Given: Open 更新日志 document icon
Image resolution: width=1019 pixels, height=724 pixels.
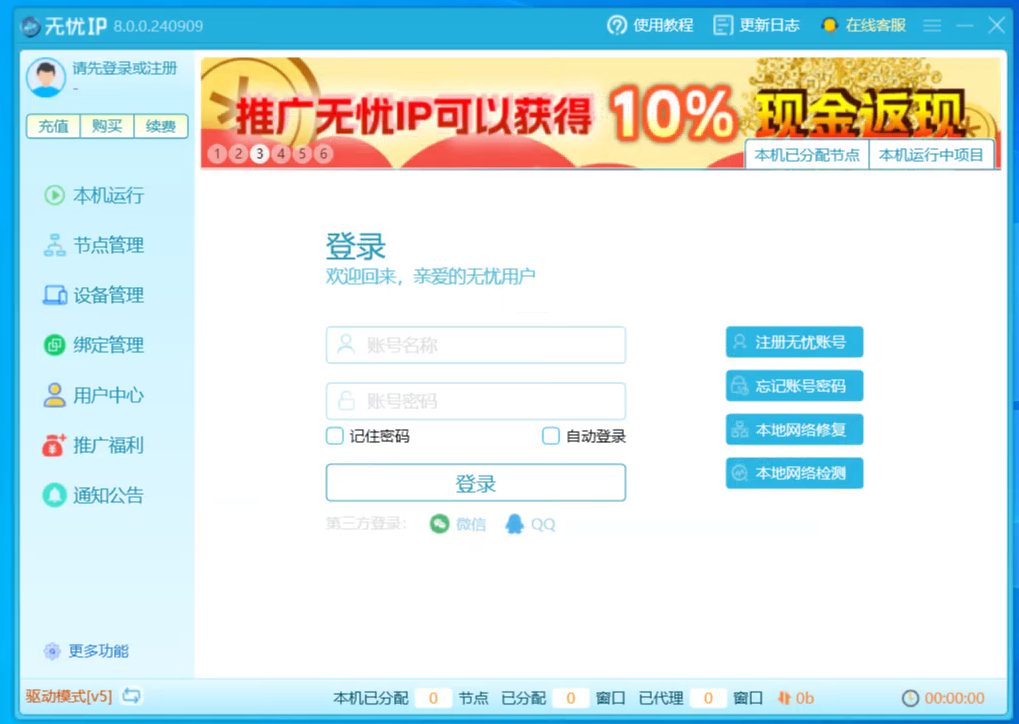Looking at the screenshot, I should point(723,25).
